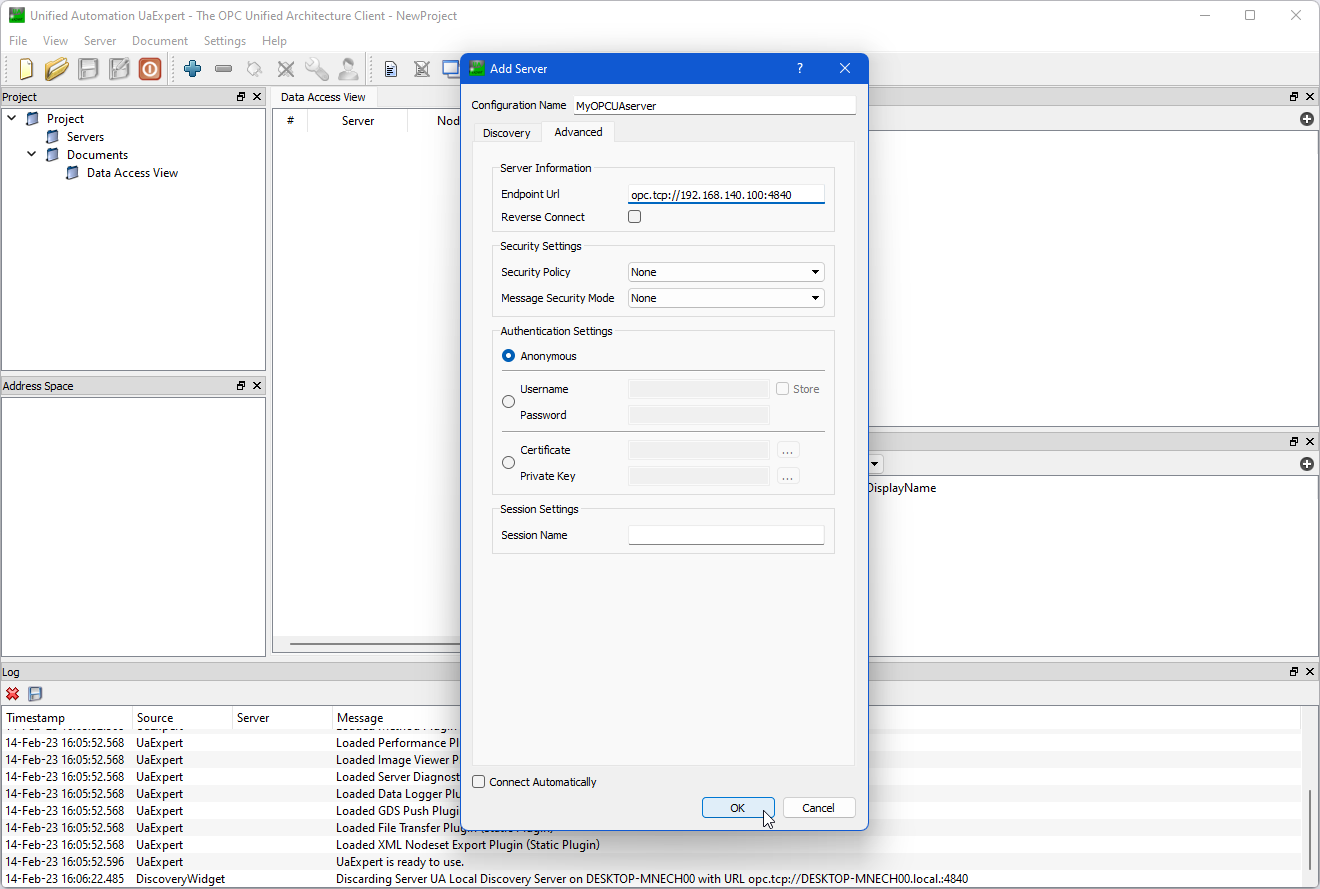Click the blue plus Add Server icon
Image resolution: width=1320 pixels, height=889 pixels.
click(x=192, y=69)
